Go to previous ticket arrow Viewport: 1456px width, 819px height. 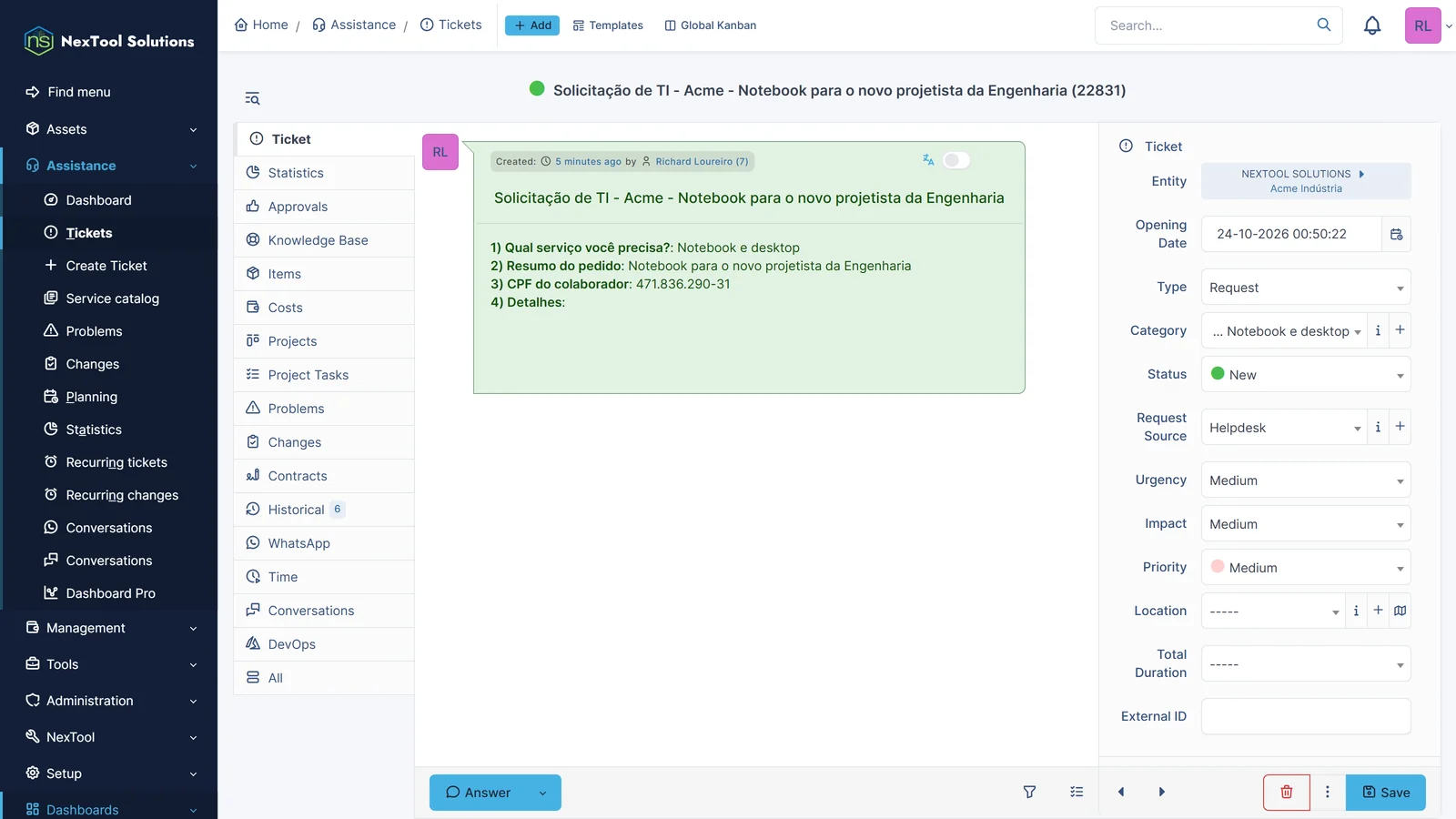[x=1120, y=793]
